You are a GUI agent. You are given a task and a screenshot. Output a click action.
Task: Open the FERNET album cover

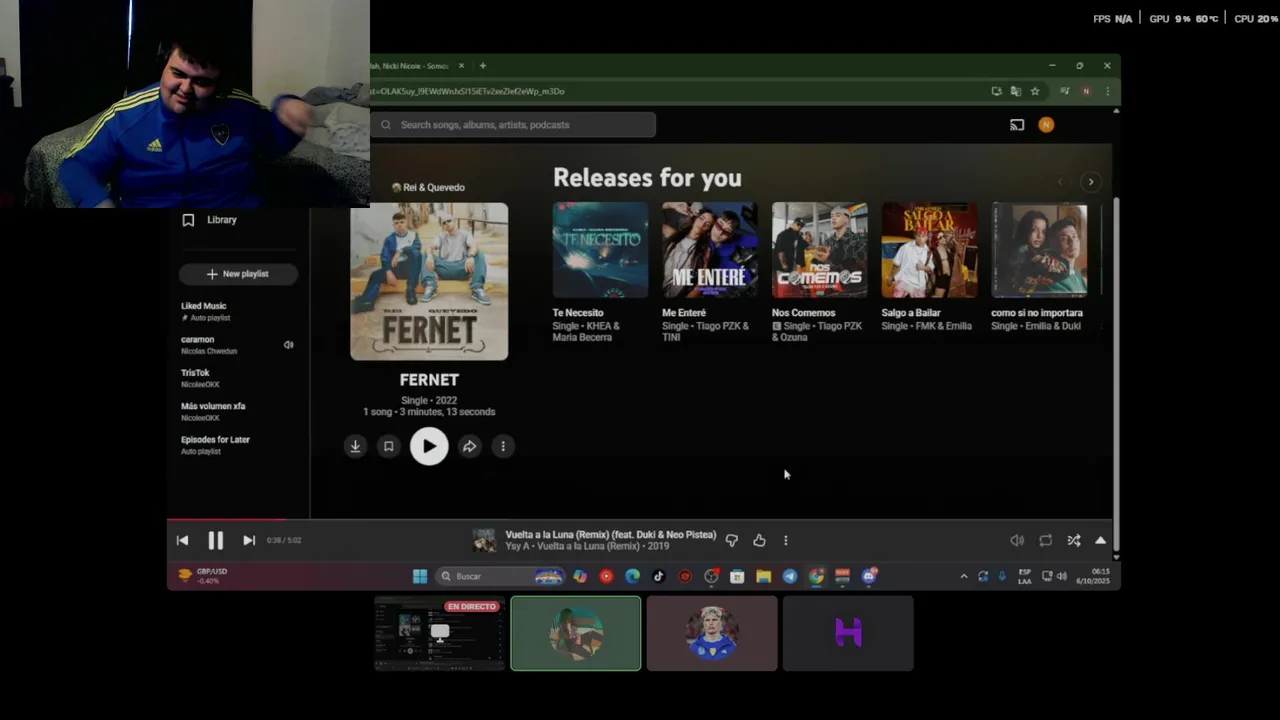point(429,281)
